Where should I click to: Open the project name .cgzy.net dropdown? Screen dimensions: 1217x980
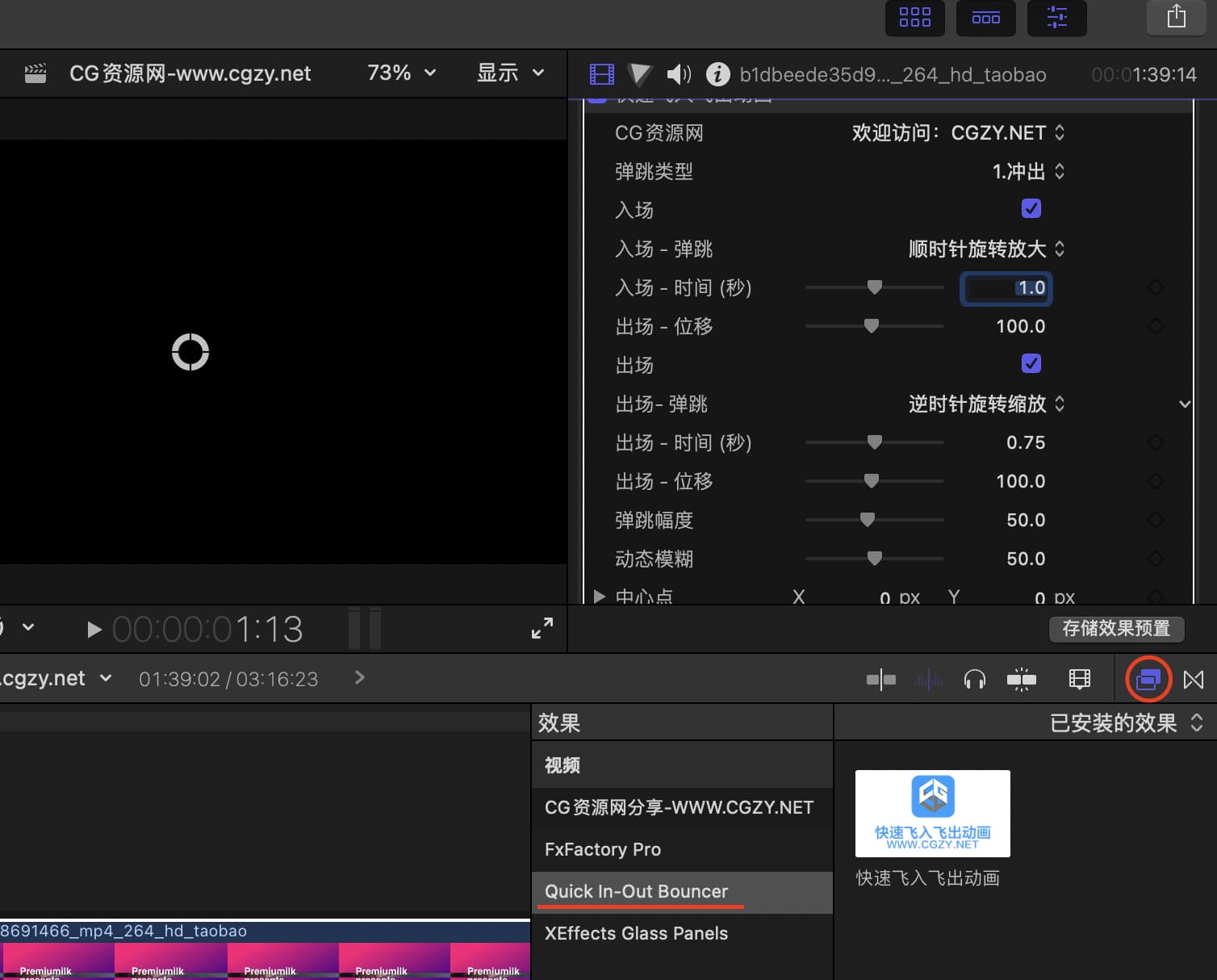coord(56,679)
